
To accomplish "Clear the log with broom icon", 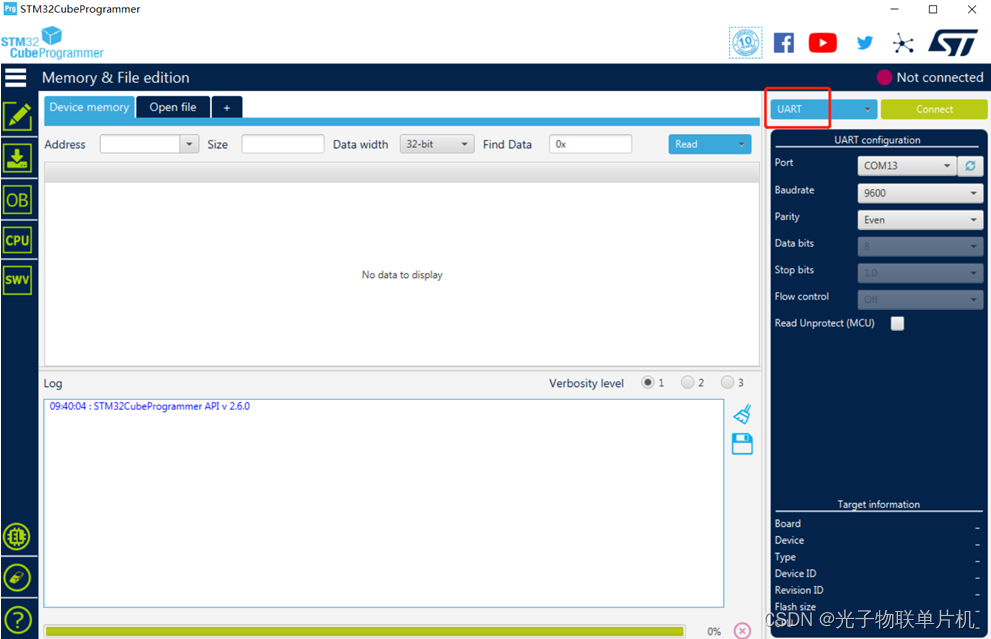I will pyautogui.click(x=743, y=414).
